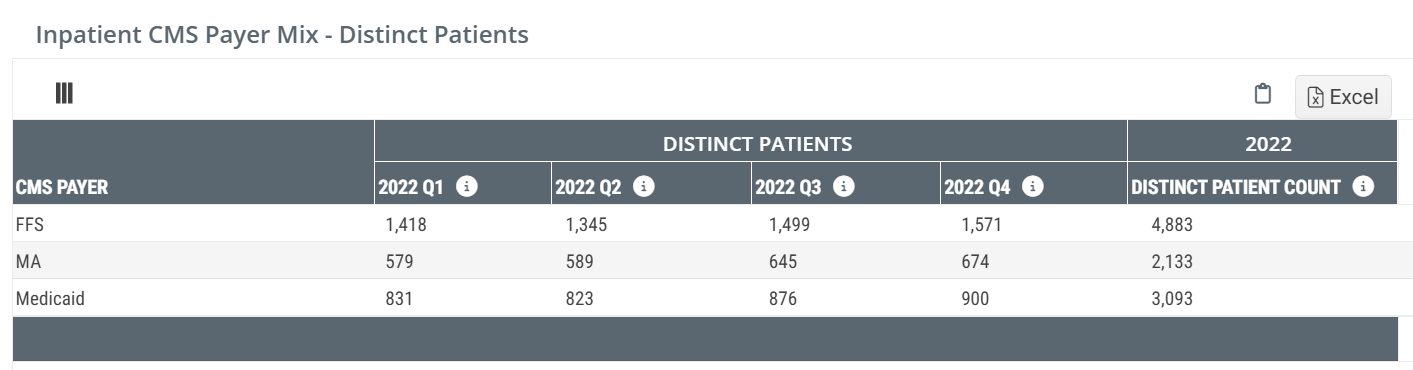Sort by the 2022 Q3 header
1413x370 pixels.
point(790,187)
